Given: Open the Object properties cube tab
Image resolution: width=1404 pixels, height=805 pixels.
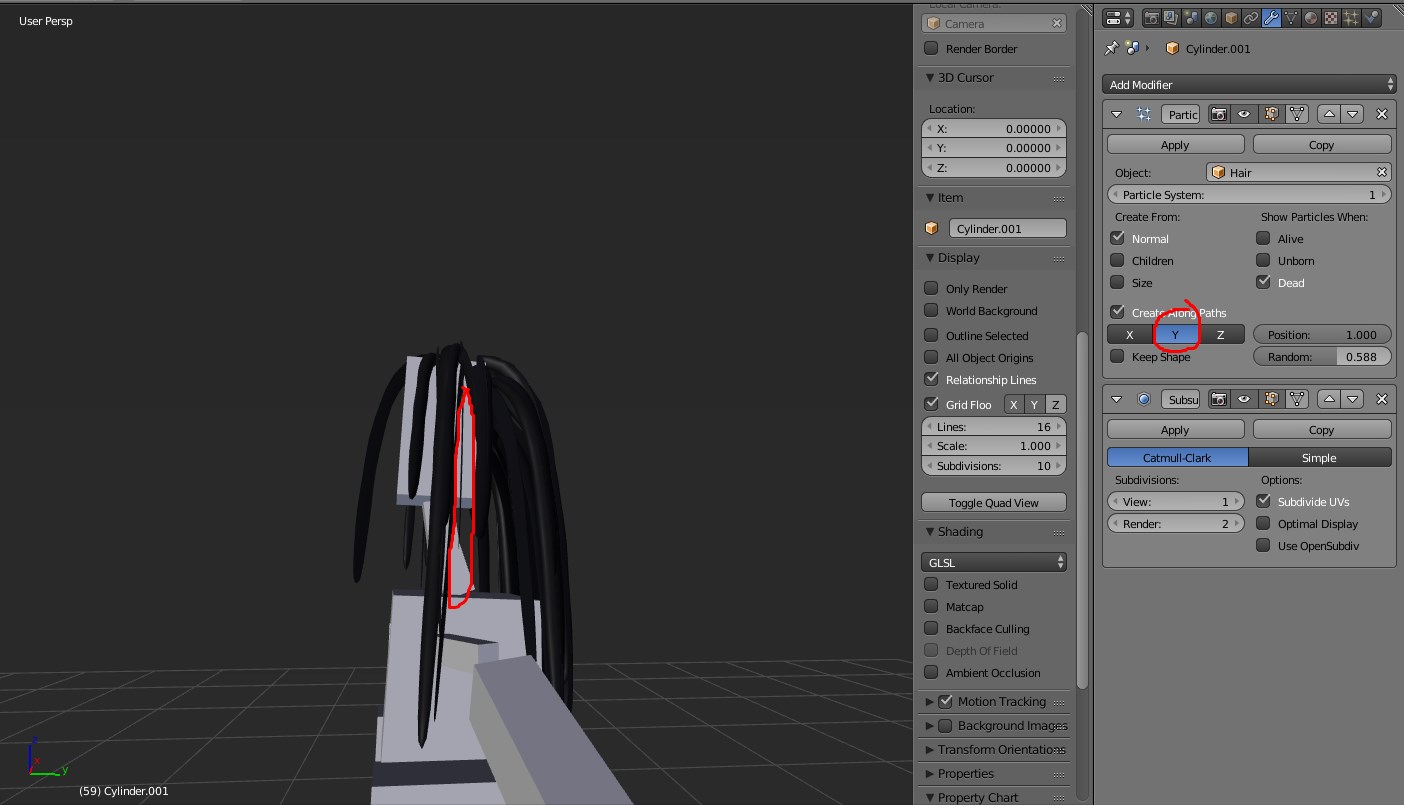Looking at the screenshot, I should (x=1232, y=18).
